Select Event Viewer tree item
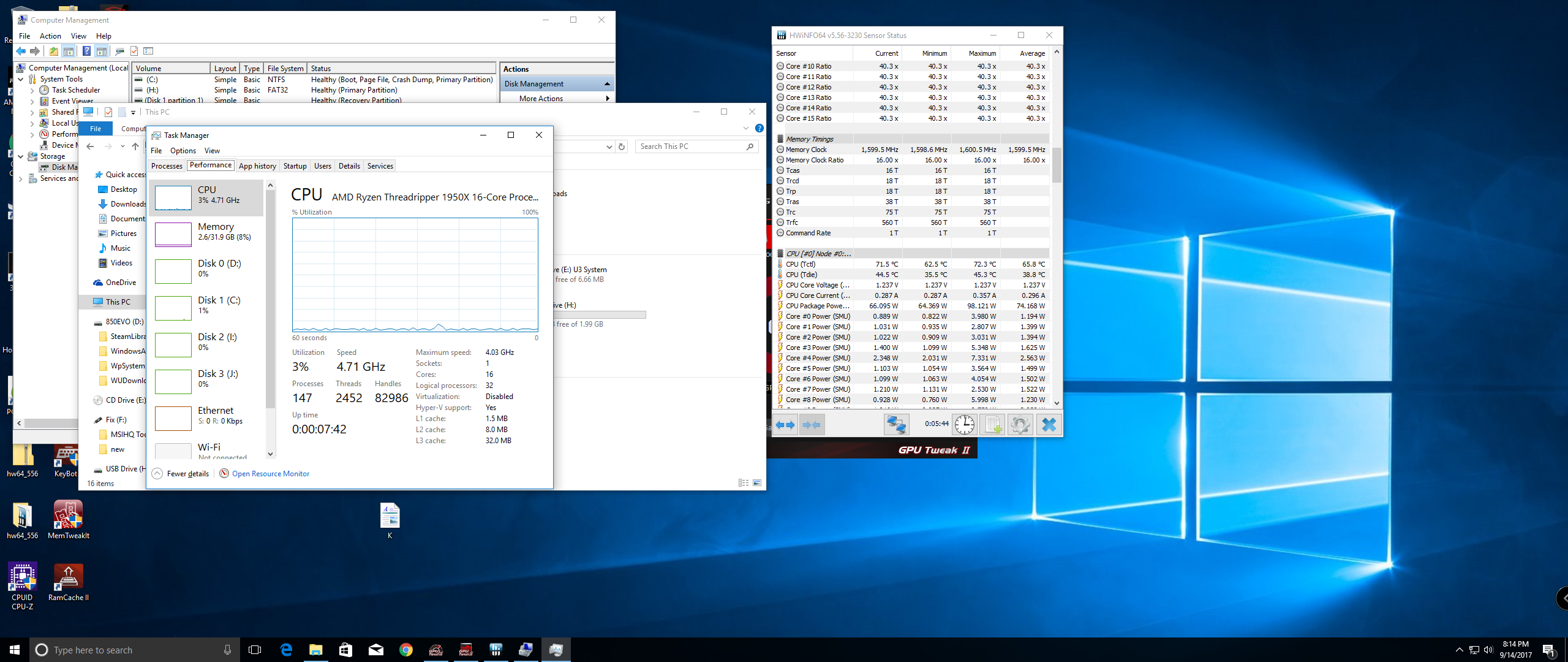Screen dimensions: 1568x662 [x=67, y=101]
